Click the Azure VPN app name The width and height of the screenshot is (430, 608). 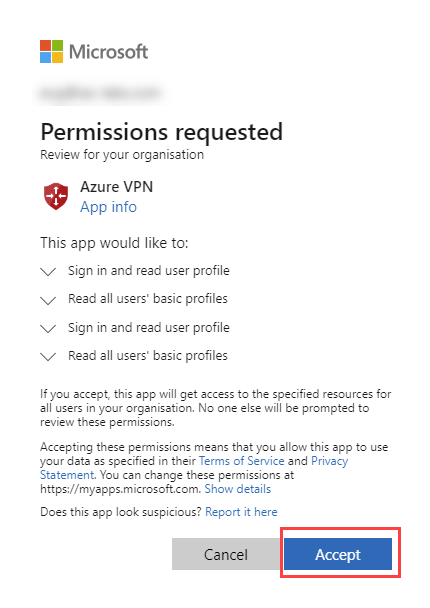point(116,187)
